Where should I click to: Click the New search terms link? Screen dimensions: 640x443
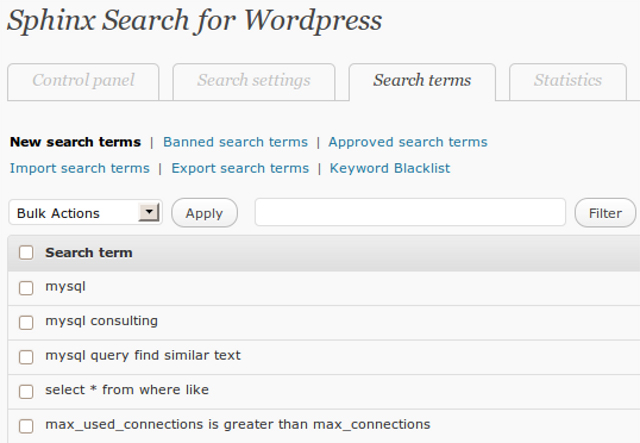point(75,142)
